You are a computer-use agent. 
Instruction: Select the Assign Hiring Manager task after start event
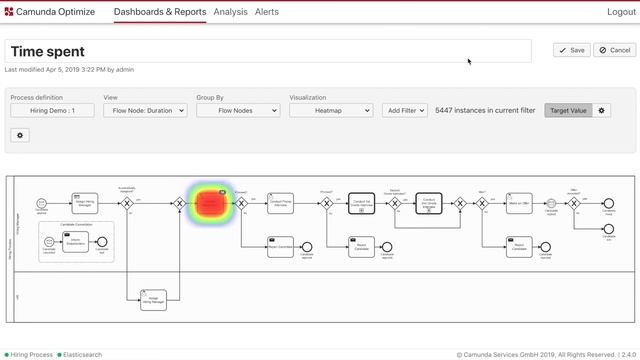[x=85, y=203]
